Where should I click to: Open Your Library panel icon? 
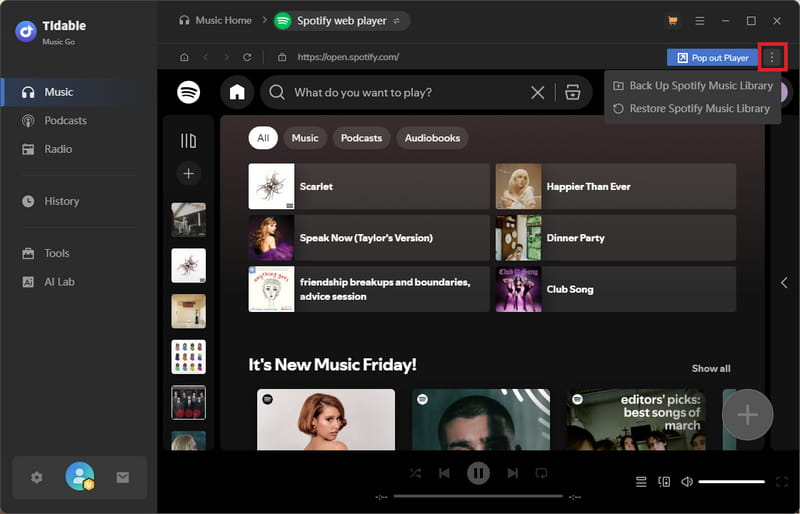pyautogui.click(x=188, y=140)
